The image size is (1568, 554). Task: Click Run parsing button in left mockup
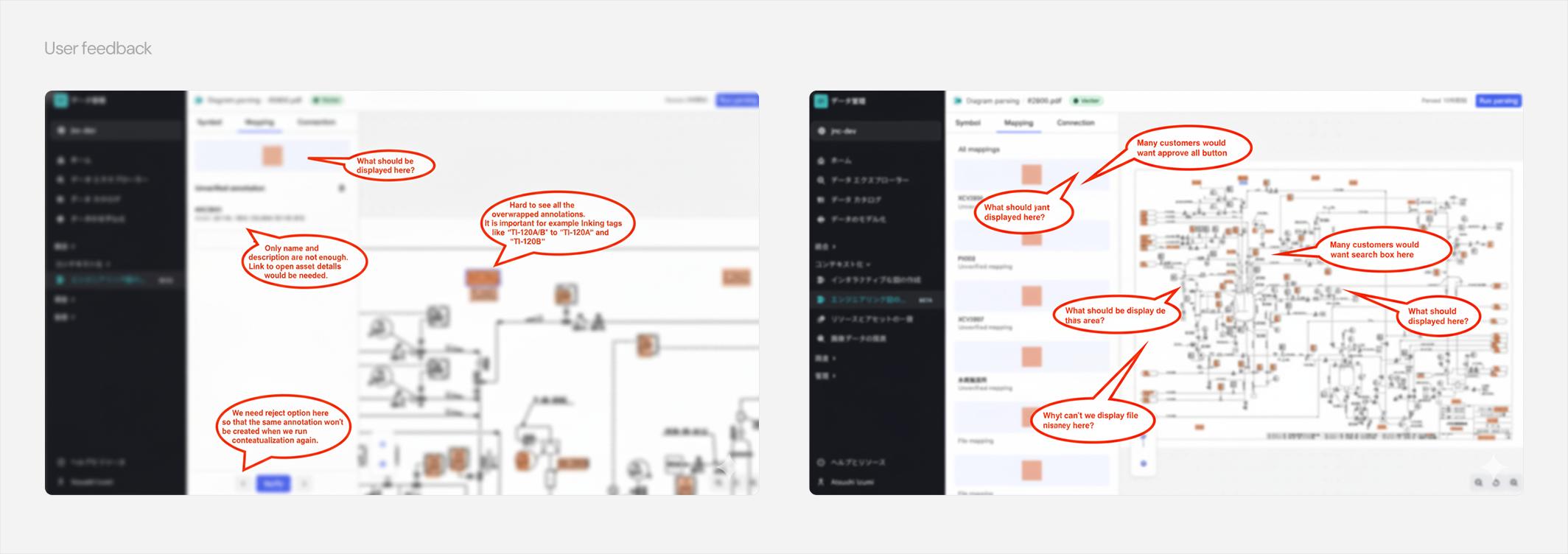pyautogui.click(x=738, y=100)
